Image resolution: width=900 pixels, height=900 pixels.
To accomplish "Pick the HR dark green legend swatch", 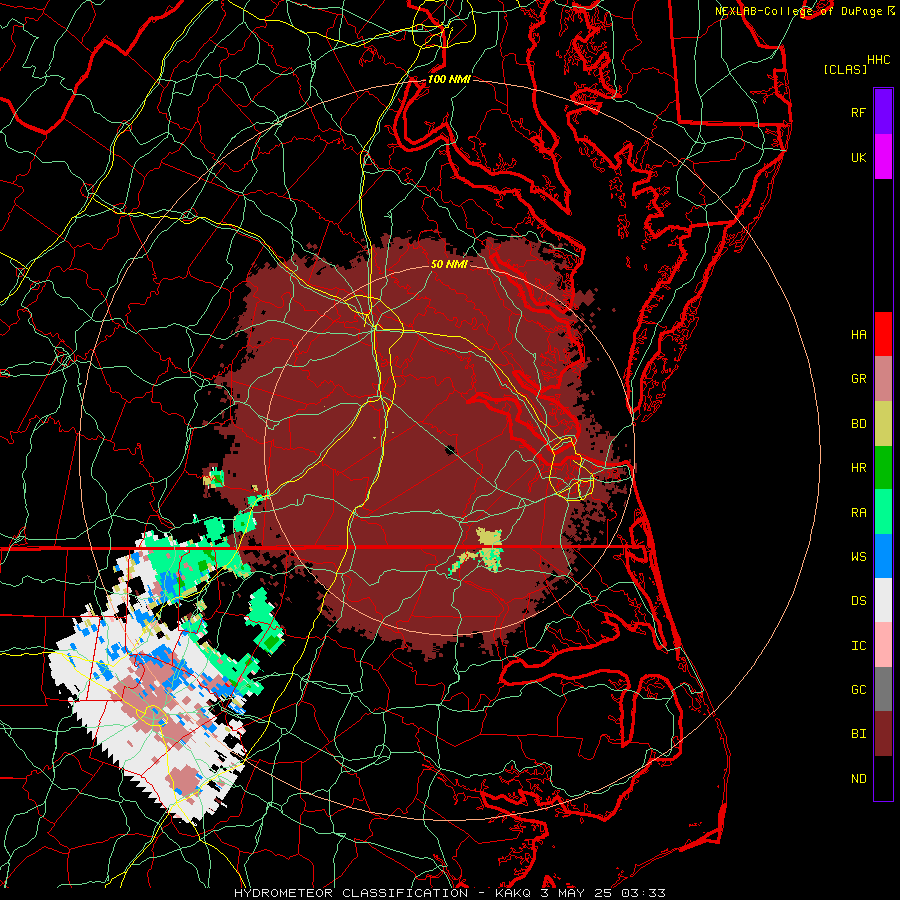I will click(x=883, y=468).
